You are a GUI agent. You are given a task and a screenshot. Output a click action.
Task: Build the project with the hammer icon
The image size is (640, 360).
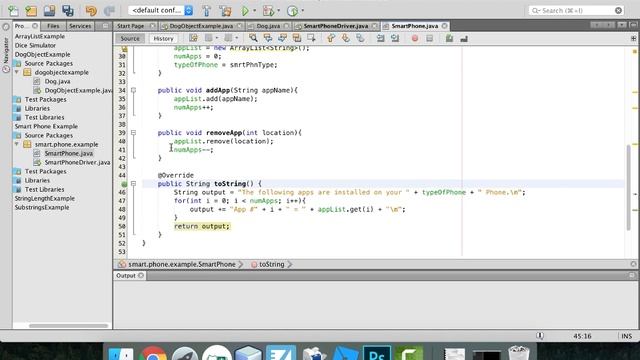coord(207,11)
